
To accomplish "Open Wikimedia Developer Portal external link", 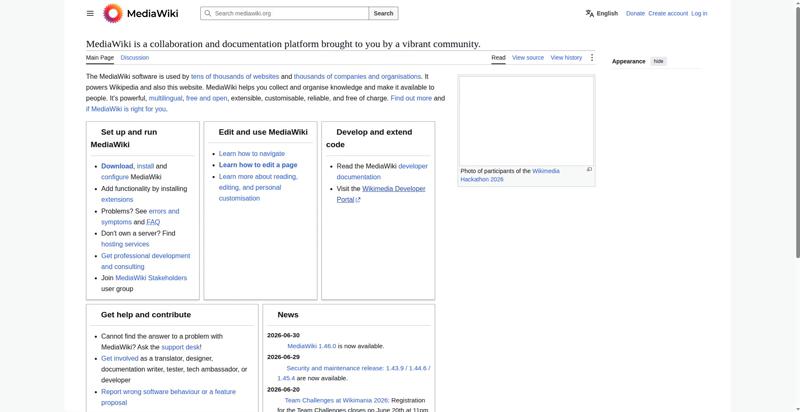I will pyautogui.click(x=381, y=194).
